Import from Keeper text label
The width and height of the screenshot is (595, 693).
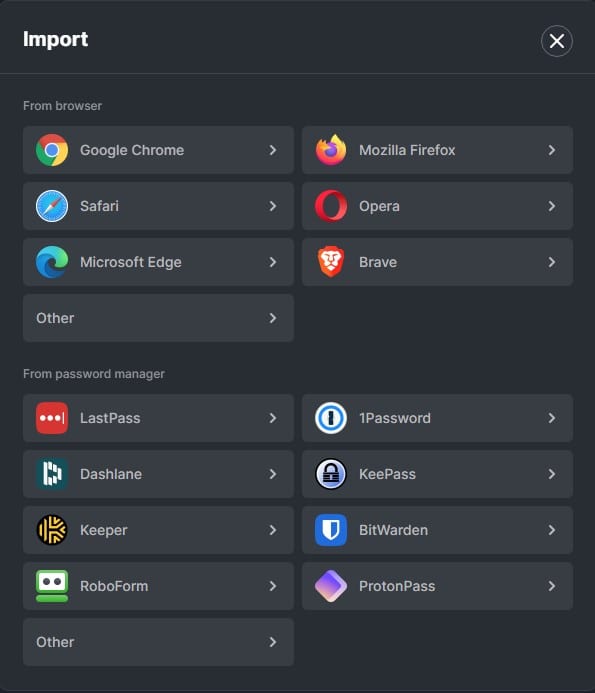point(104,530)
